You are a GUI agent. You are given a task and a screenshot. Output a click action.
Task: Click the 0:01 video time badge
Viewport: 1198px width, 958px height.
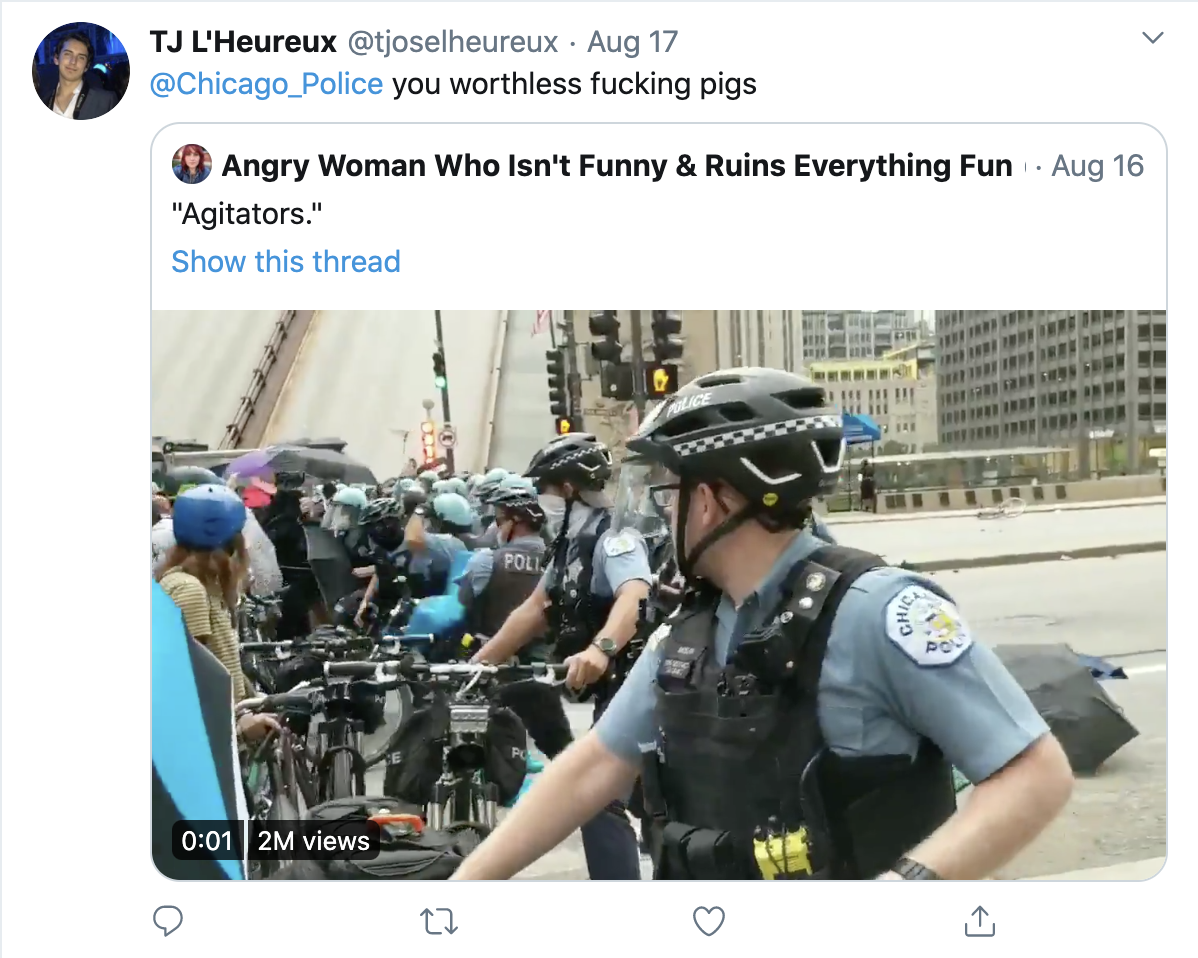click(x=207, y=840)
